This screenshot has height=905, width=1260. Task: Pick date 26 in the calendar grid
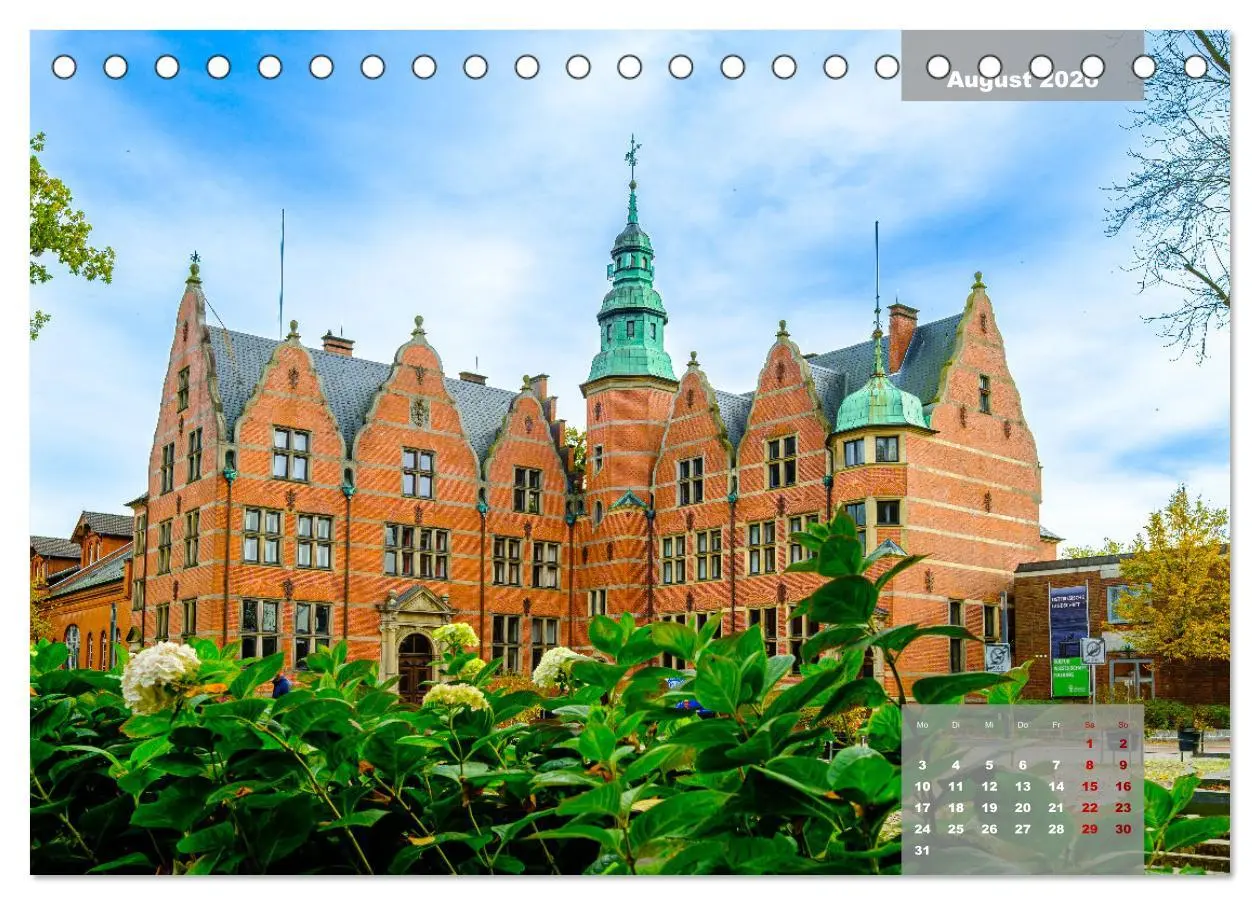click(x=989, y=829)
